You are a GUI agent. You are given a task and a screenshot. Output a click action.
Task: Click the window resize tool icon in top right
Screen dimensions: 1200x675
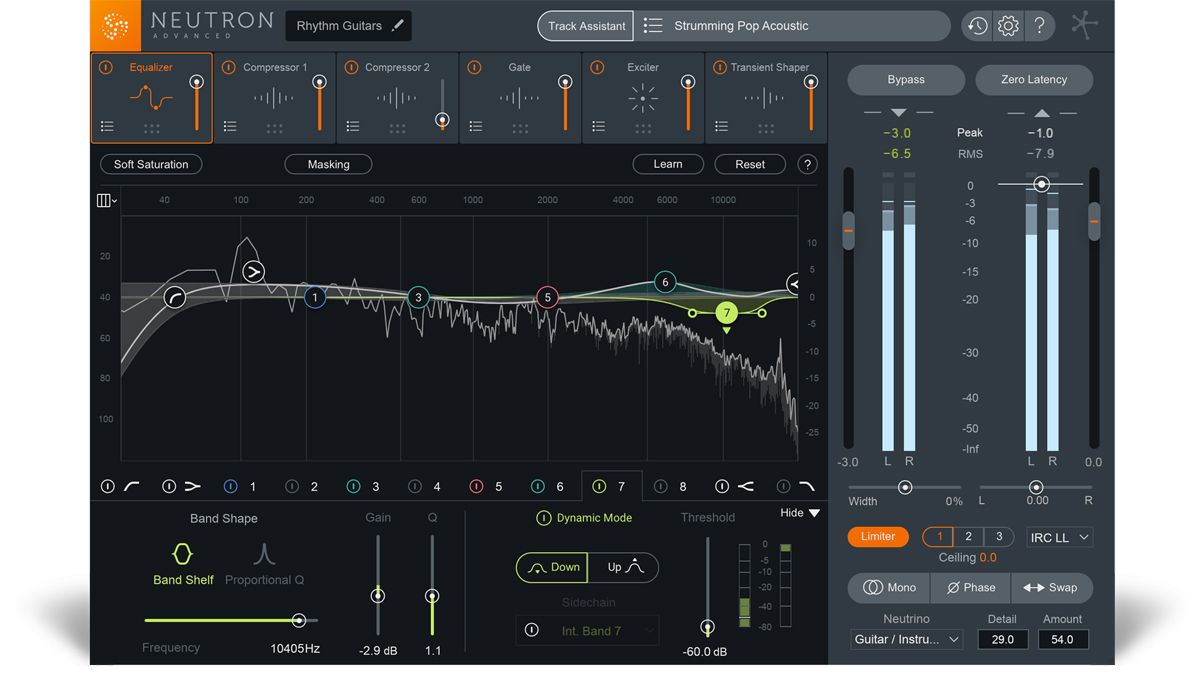click(1084, 25)
